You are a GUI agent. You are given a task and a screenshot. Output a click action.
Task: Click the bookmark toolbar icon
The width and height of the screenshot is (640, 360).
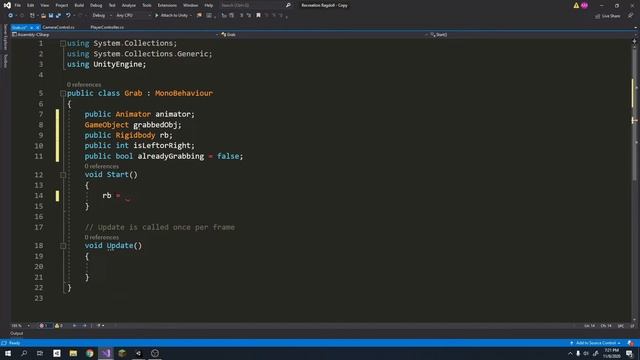click(x=258, y=16)
